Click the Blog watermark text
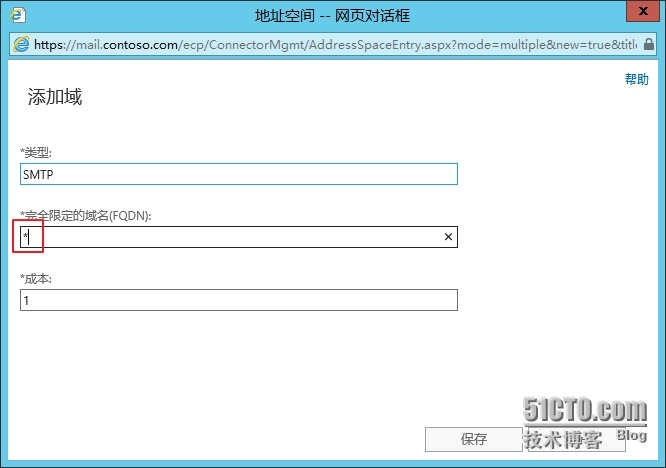Screen dimensions: 666x468 point(631,435)
